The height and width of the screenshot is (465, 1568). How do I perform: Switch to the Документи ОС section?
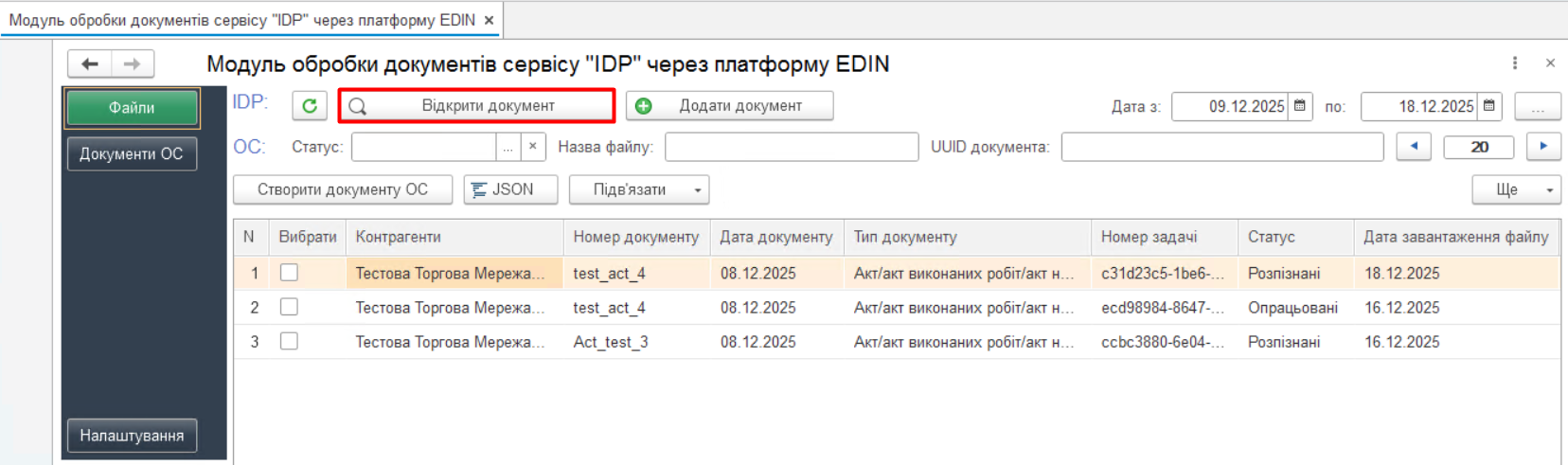[132, 153]
